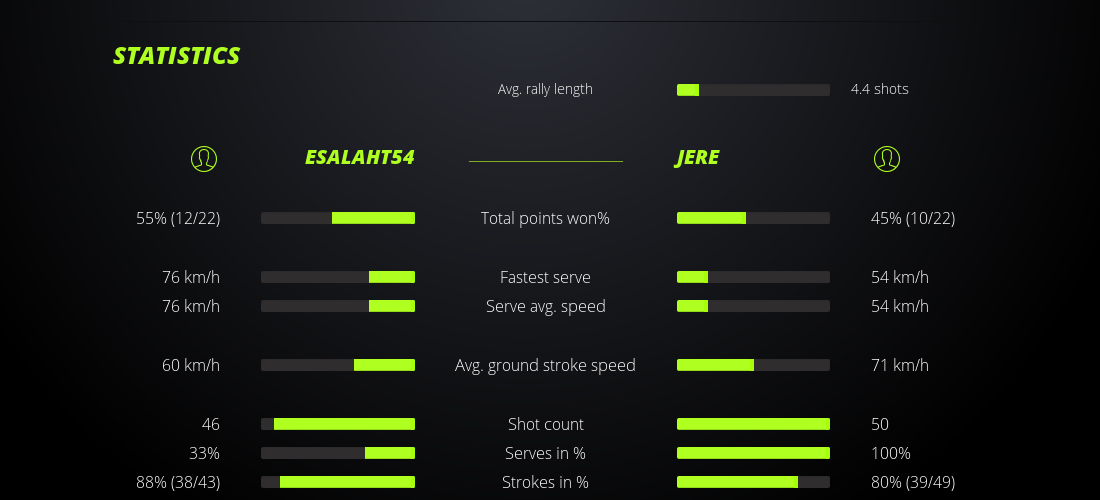Click the Avg. rally length bar
1100x500 pixels.
click(753, 90)
